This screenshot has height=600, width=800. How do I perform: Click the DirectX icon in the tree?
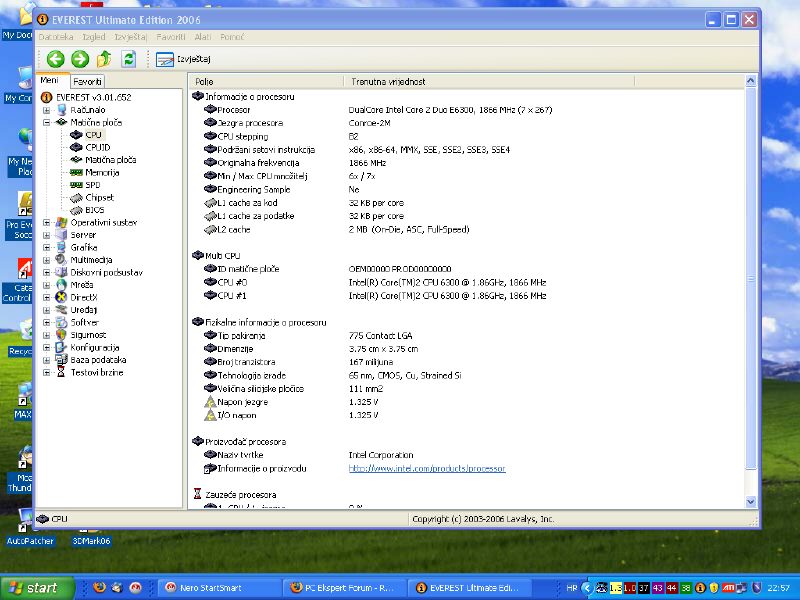(x=61, y=297)
